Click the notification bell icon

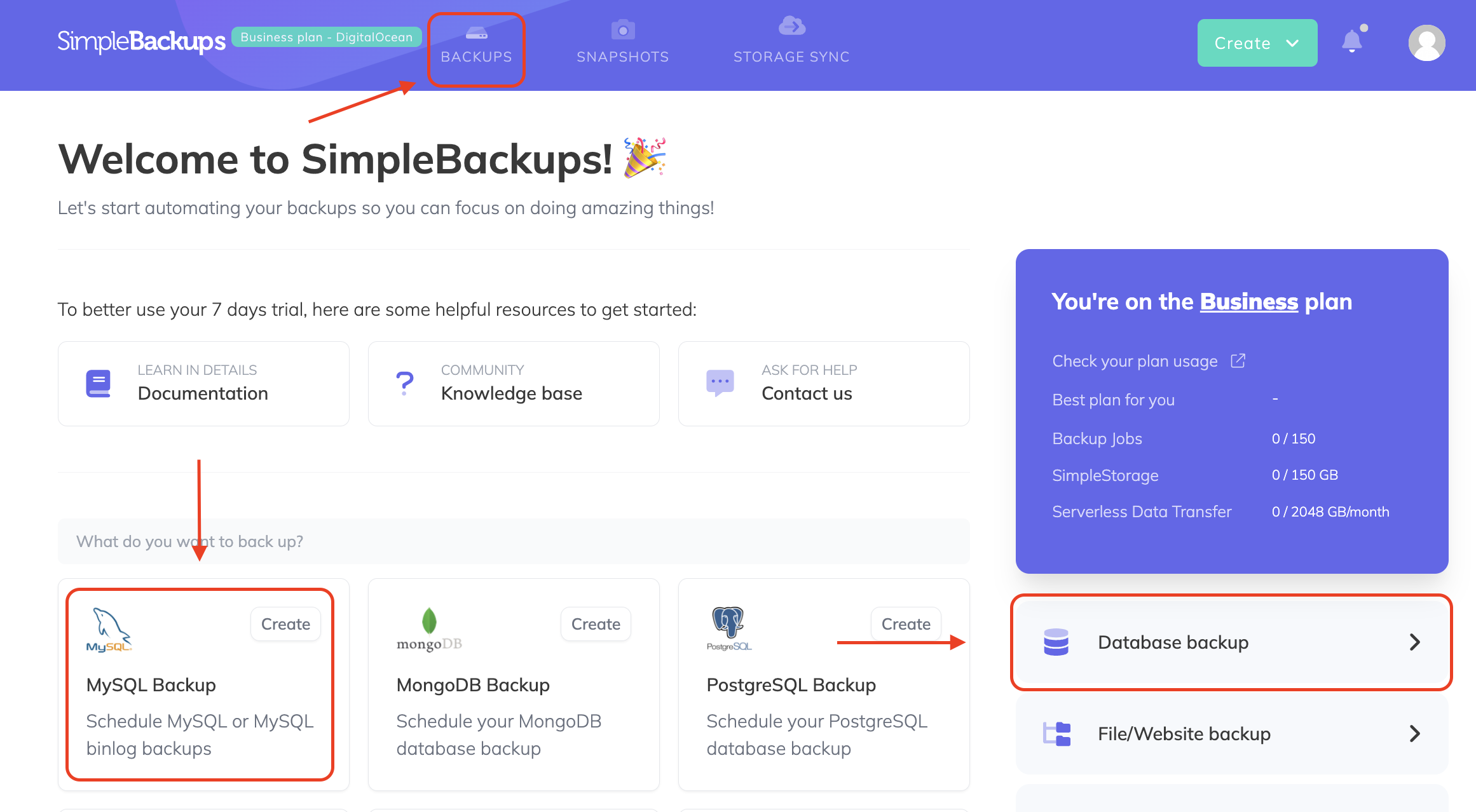click(x=1351, y=42)
